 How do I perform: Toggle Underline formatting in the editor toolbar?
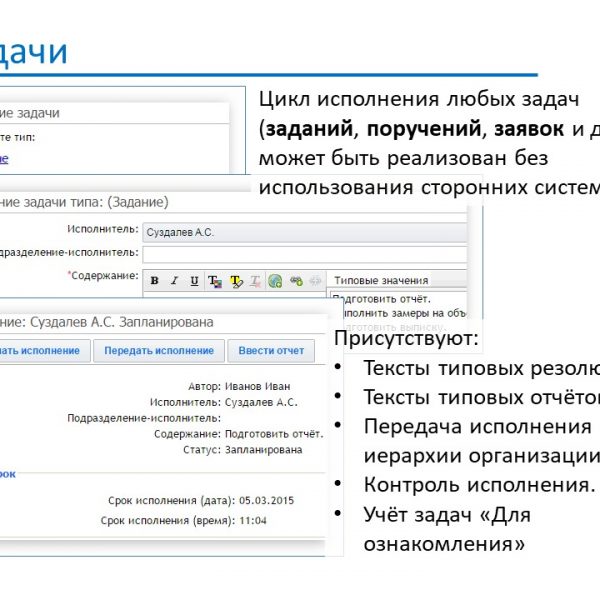194,281
